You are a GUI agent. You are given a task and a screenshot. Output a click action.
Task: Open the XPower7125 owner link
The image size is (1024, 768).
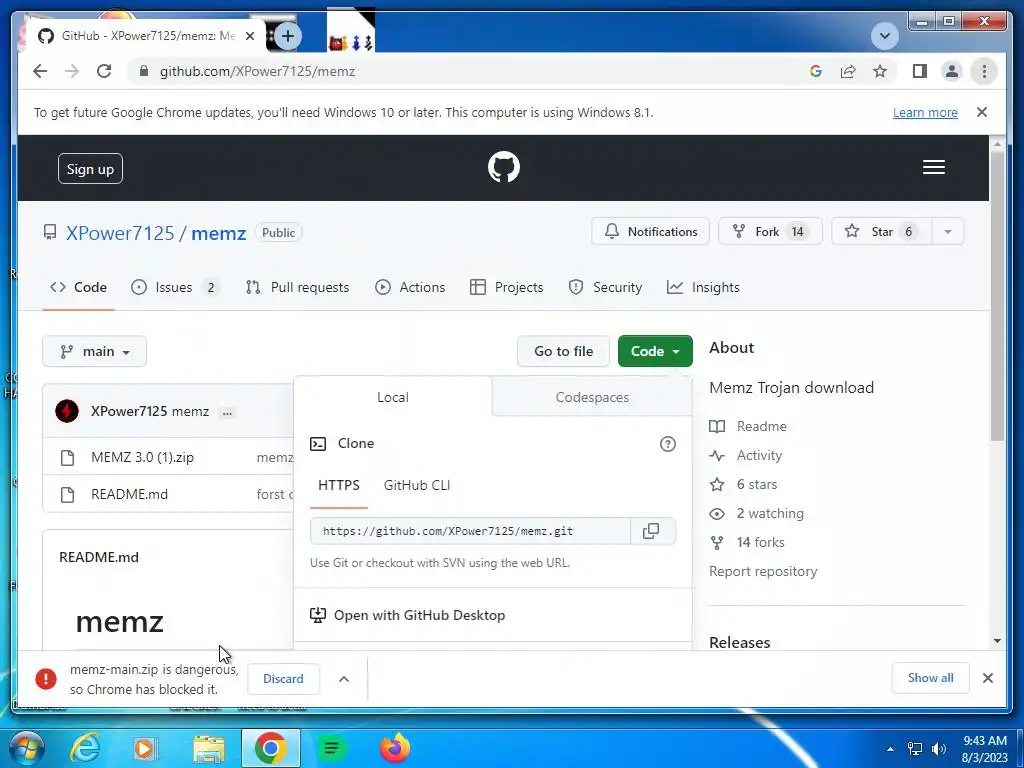click(x=120, y=233)
